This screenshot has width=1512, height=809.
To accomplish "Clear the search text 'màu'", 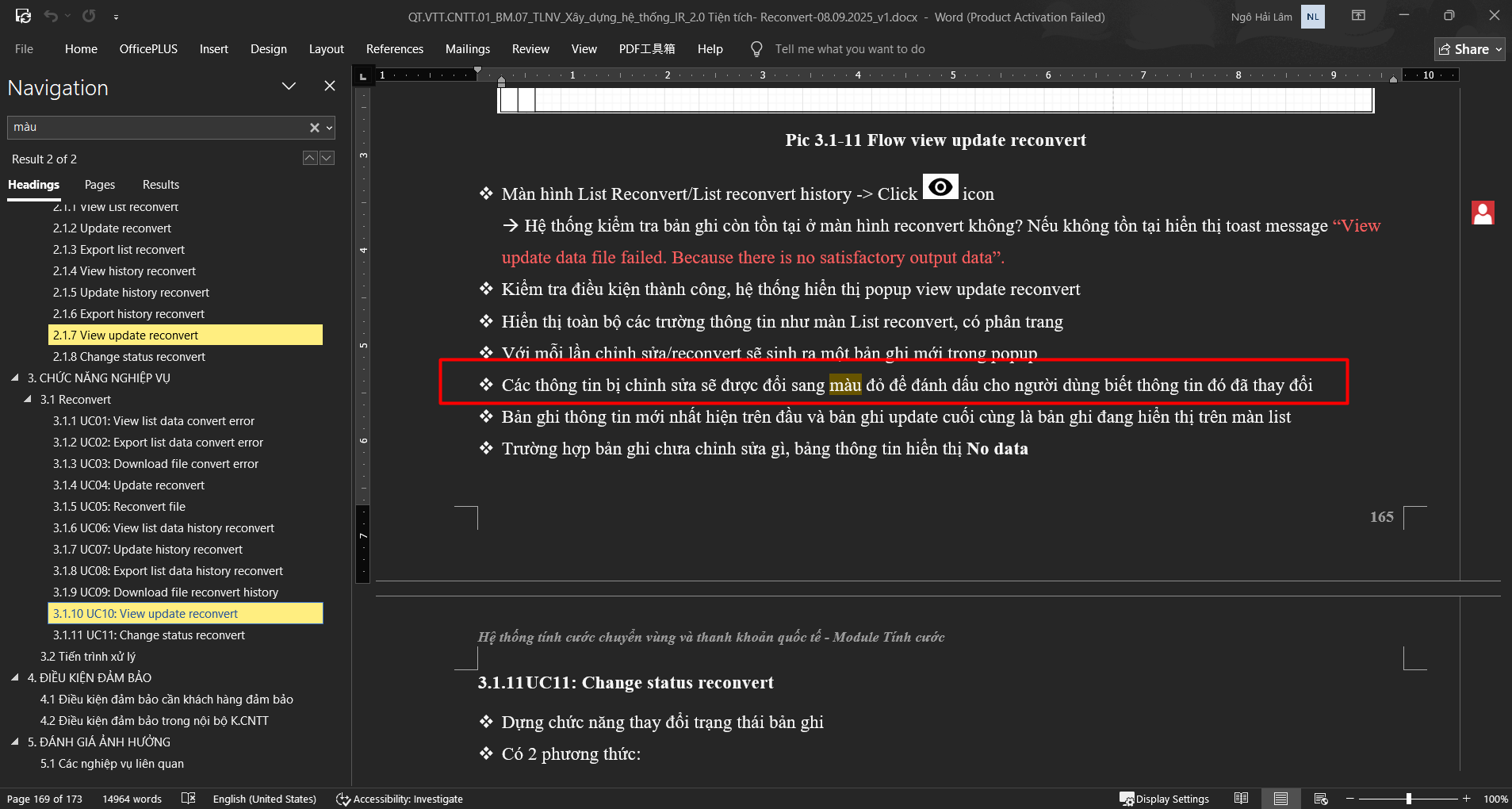I will (314, 128).
